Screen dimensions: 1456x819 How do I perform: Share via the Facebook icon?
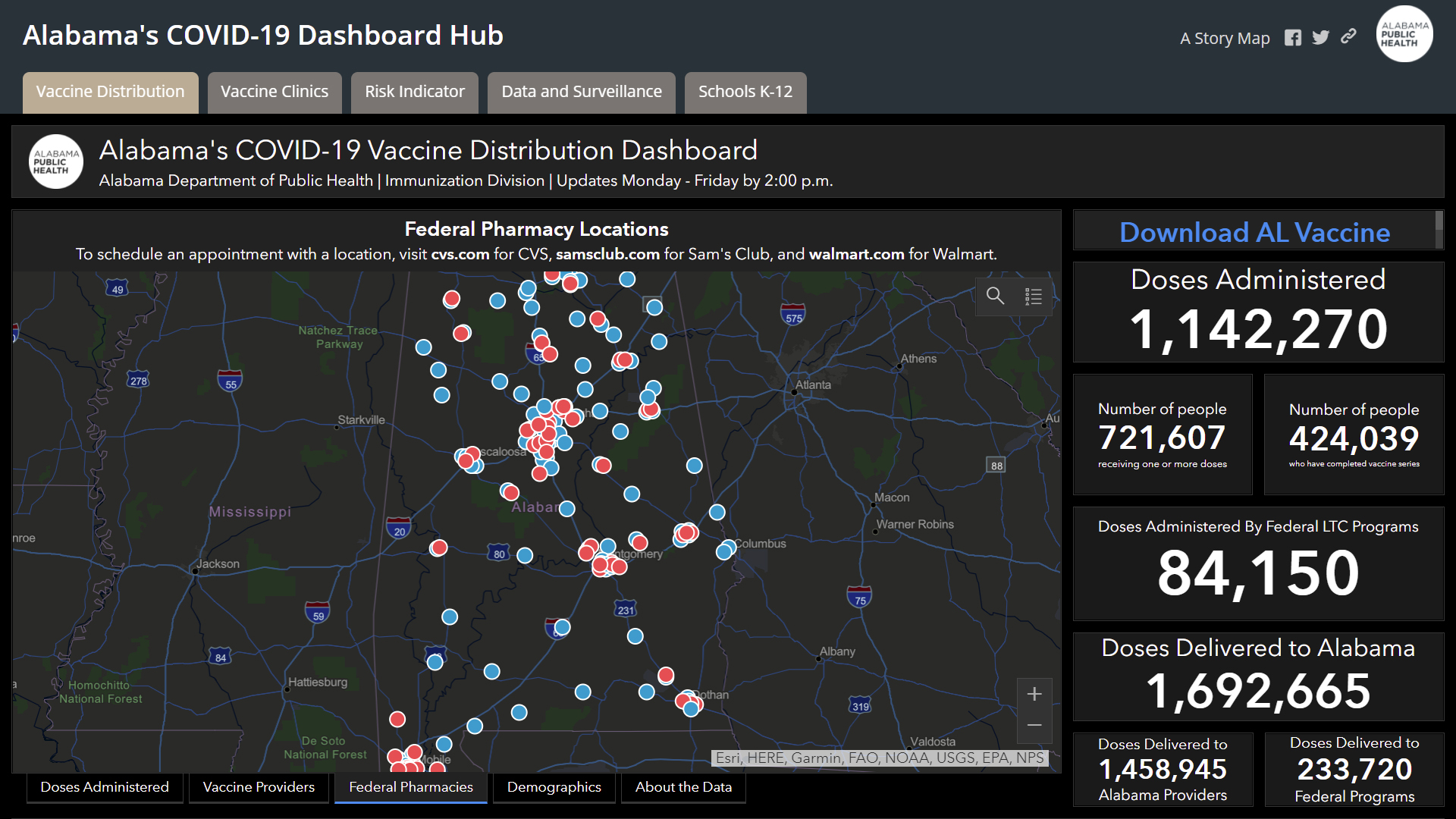pyautogui.click(x=1292, y=38)
